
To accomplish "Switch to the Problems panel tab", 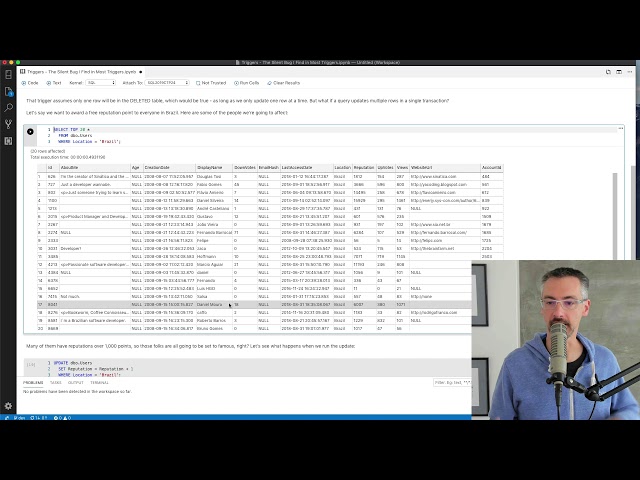I will click(x=33, y=383).
